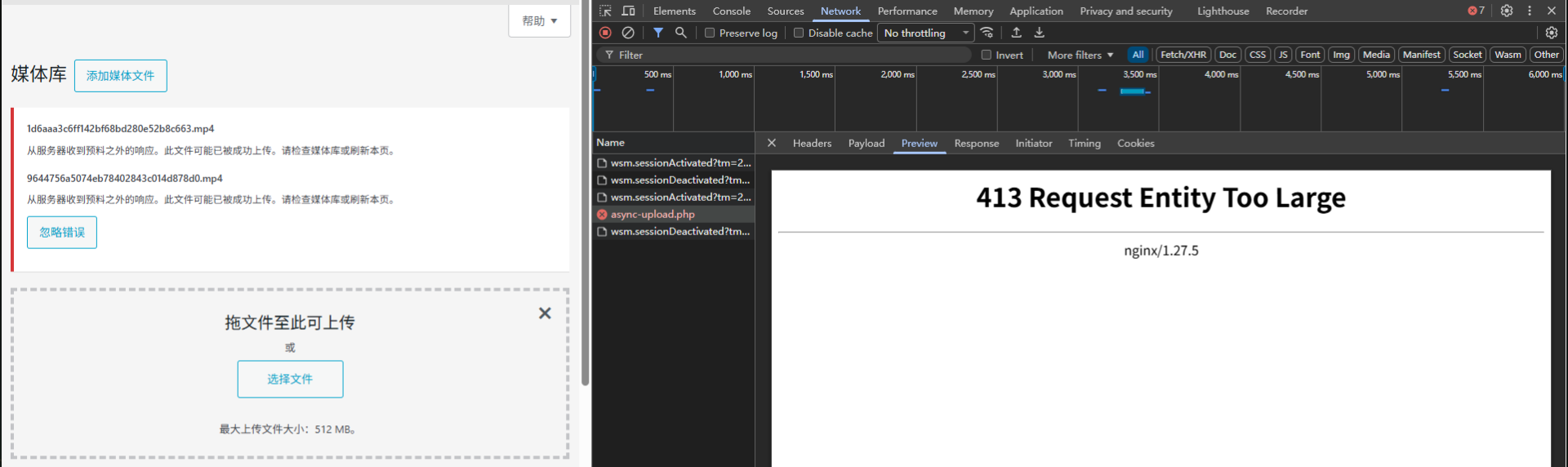Switch to Console tab
This screenshot has width=1568, height=467.
tap(732, 11)
